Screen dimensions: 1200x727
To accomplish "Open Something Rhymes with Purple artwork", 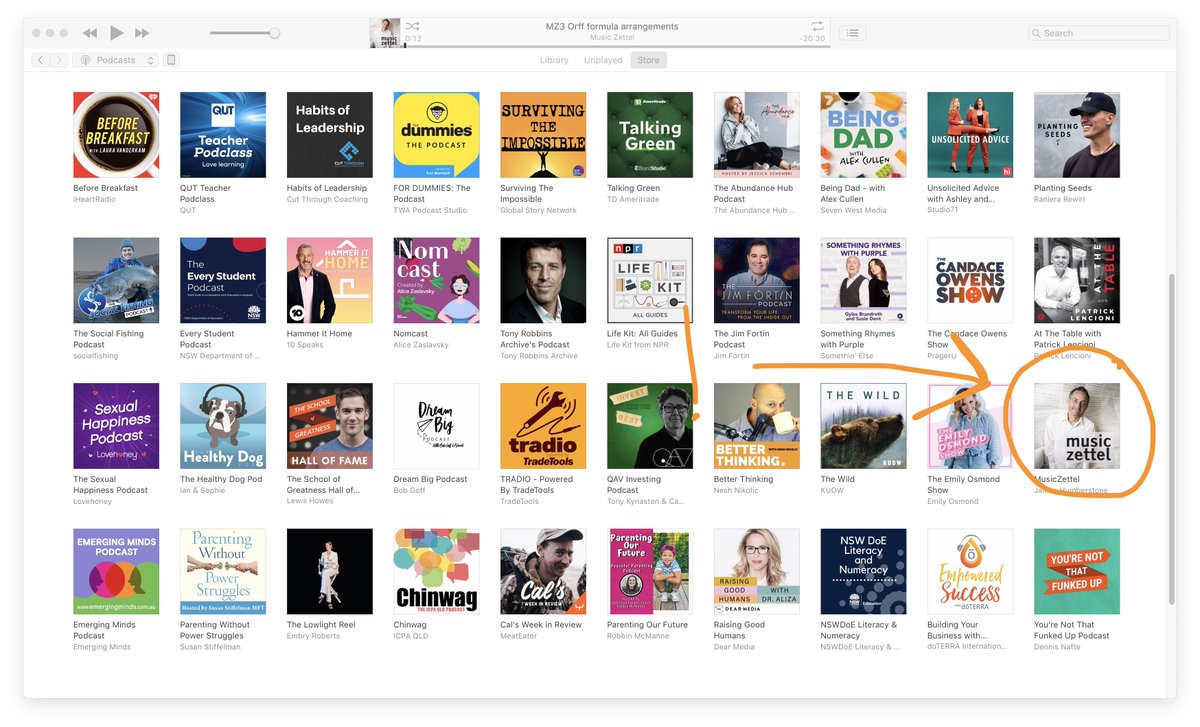I will click(864, 281).
